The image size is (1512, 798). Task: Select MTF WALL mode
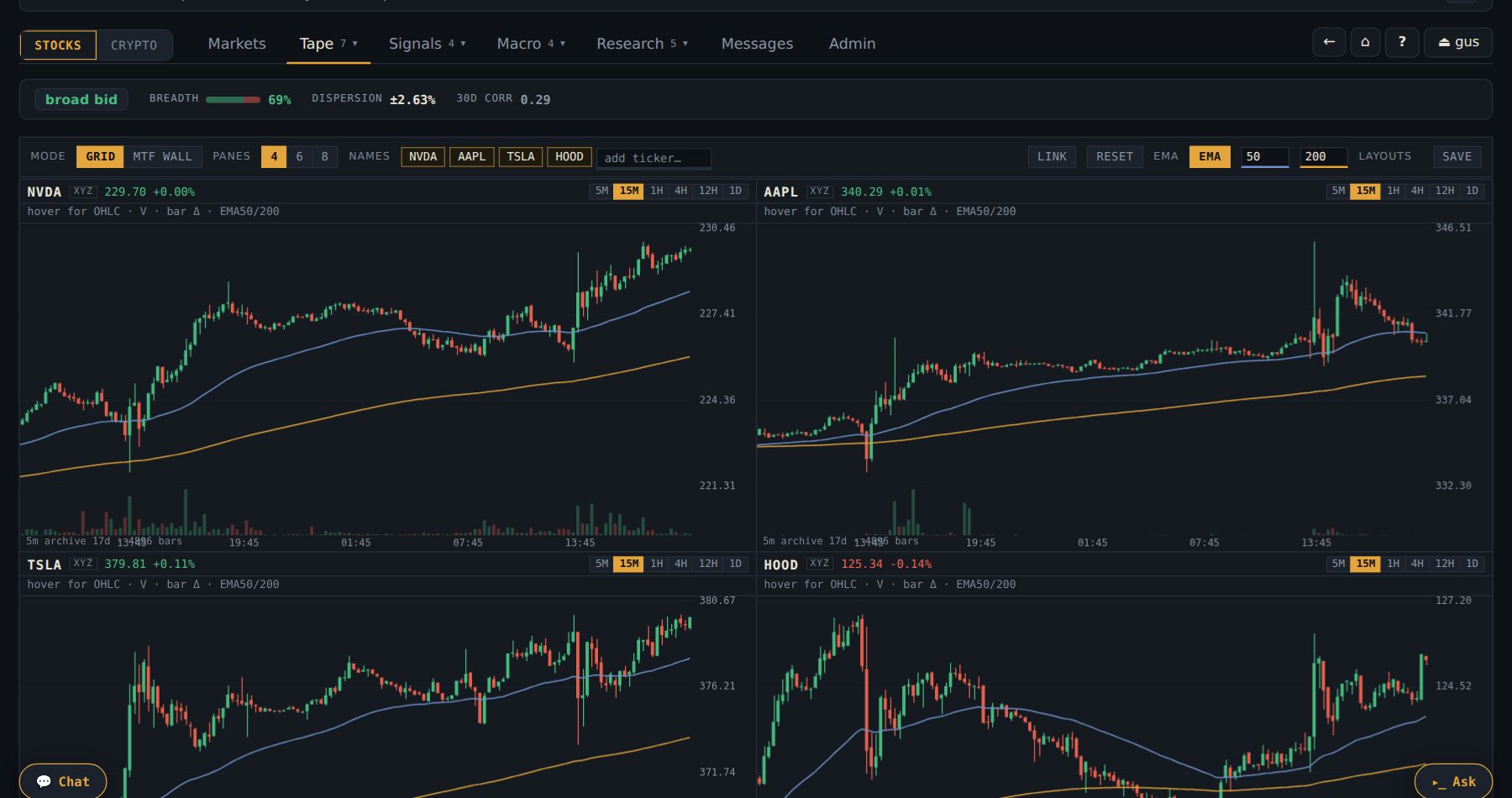click(x=162, y=156)
